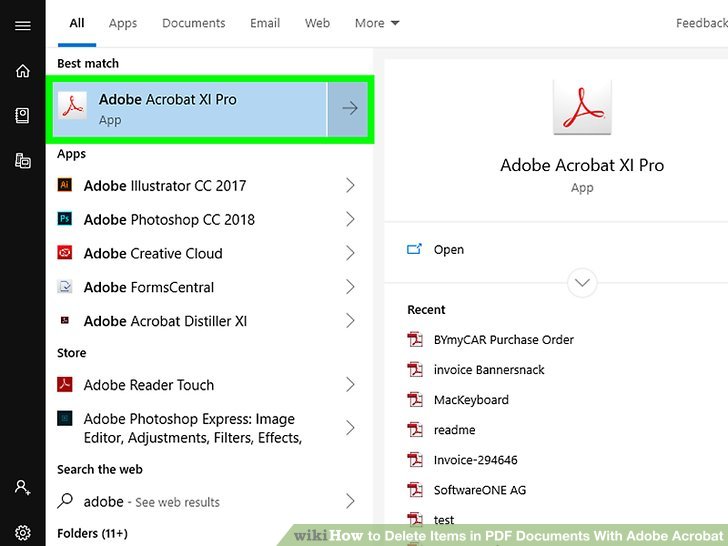Click PDF icon next to Invoice-294646
728x546 pixels.
pyautogui.click(x=415, y=460)
